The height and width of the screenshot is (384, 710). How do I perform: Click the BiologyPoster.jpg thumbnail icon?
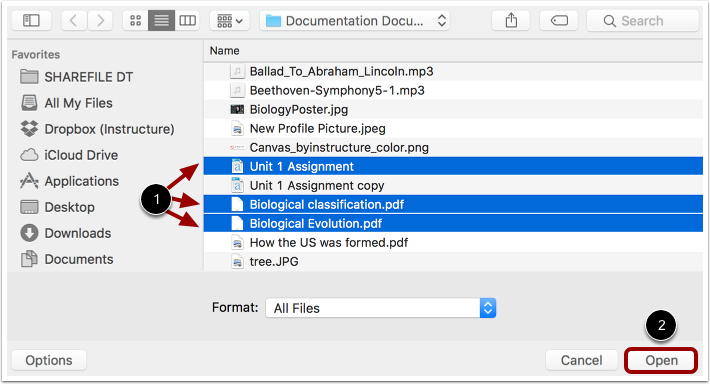[237, 110]
